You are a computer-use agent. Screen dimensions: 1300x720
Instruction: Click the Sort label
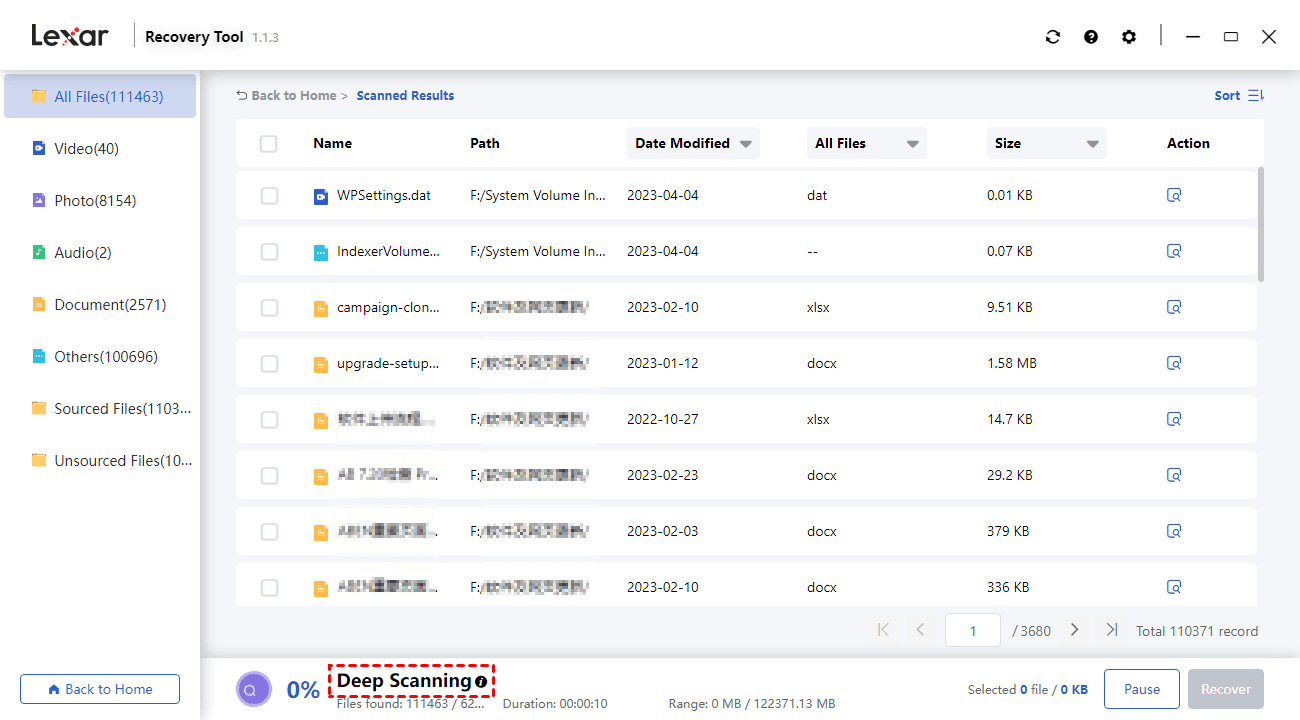(x=1227, y=96)
